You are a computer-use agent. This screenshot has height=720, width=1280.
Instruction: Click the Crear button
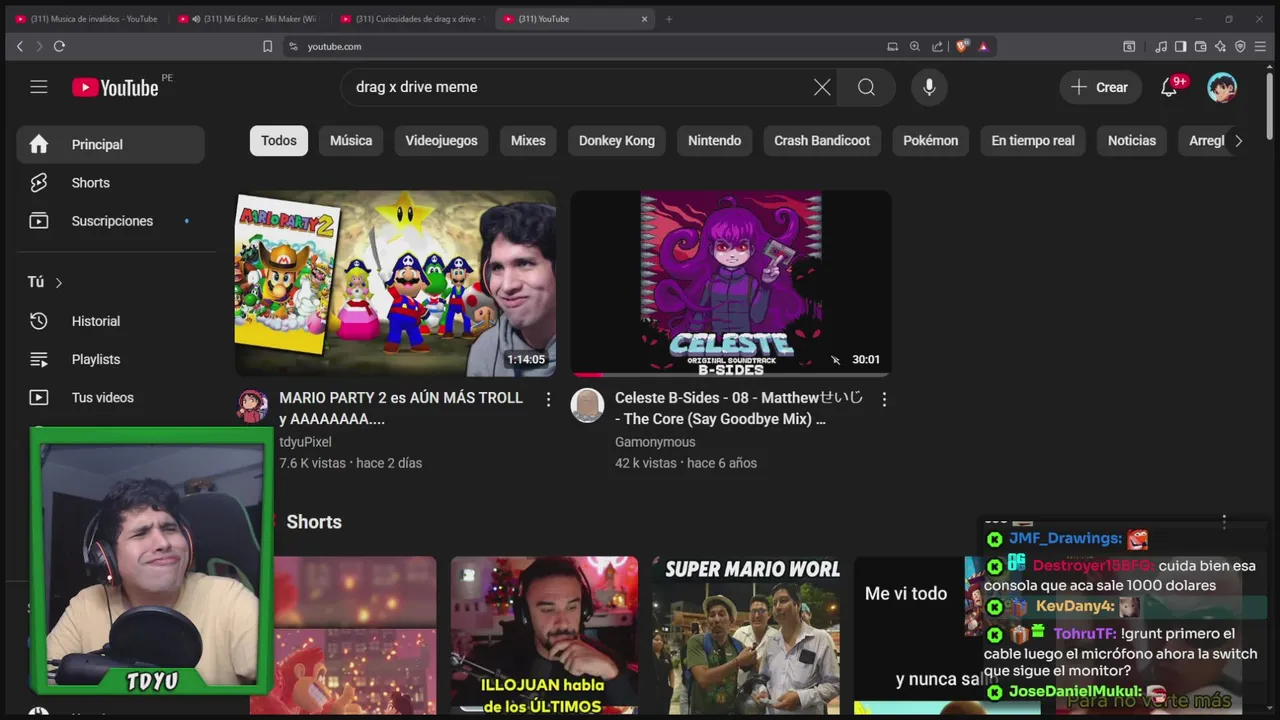tap(1100, 87)
